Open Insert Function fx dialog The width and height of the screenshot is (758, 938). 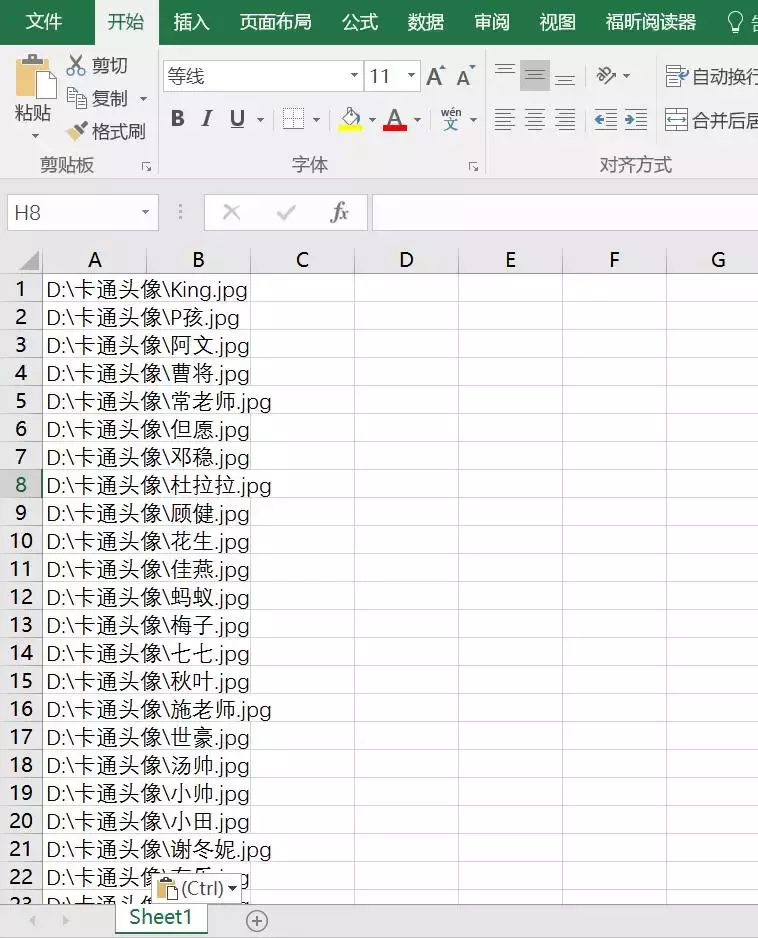coord(339,212)
